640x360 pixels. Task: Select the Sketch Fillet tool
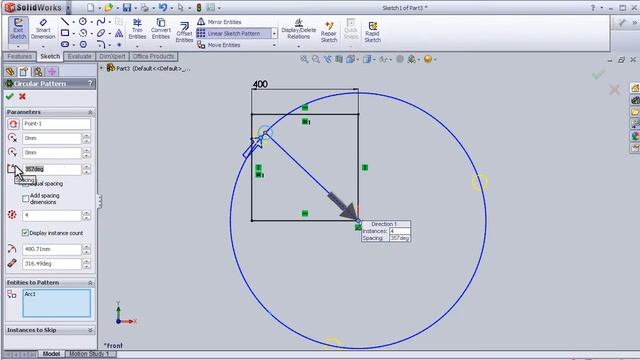pyautogui.click(x=101, y=44)
